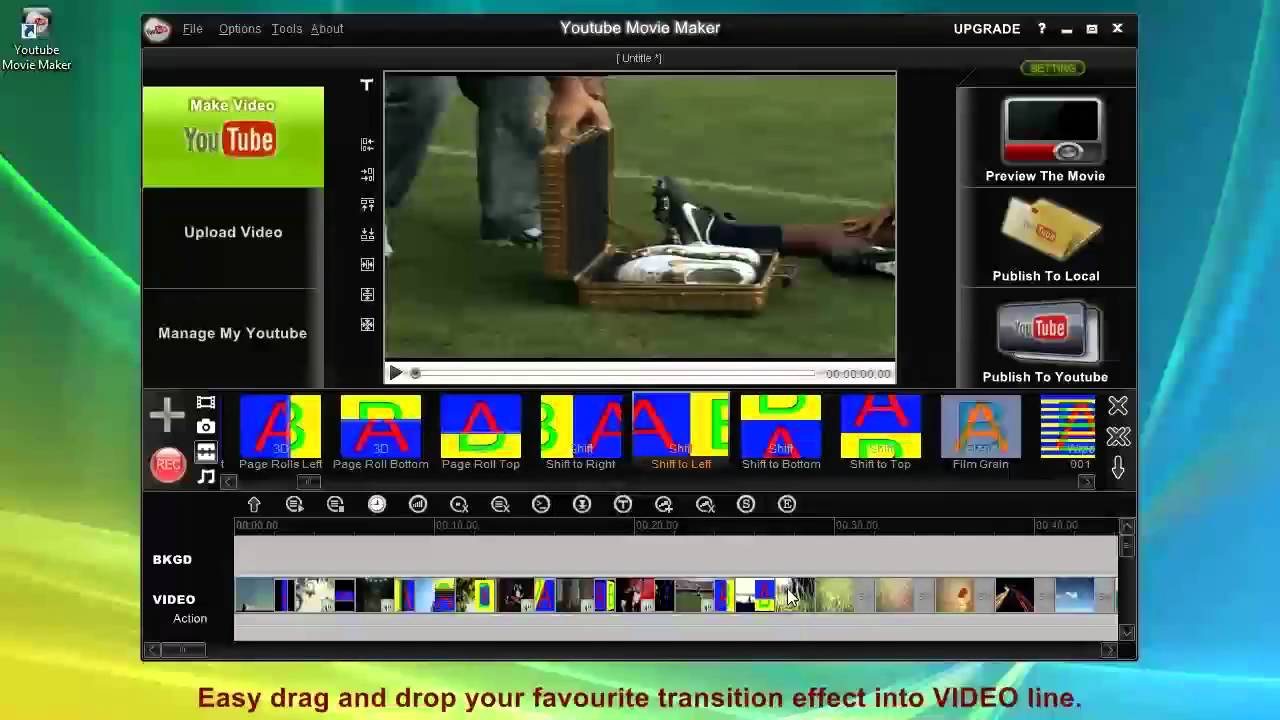
Task: Click transition list scroll-left arrow
Action: (x=229, y=482)
